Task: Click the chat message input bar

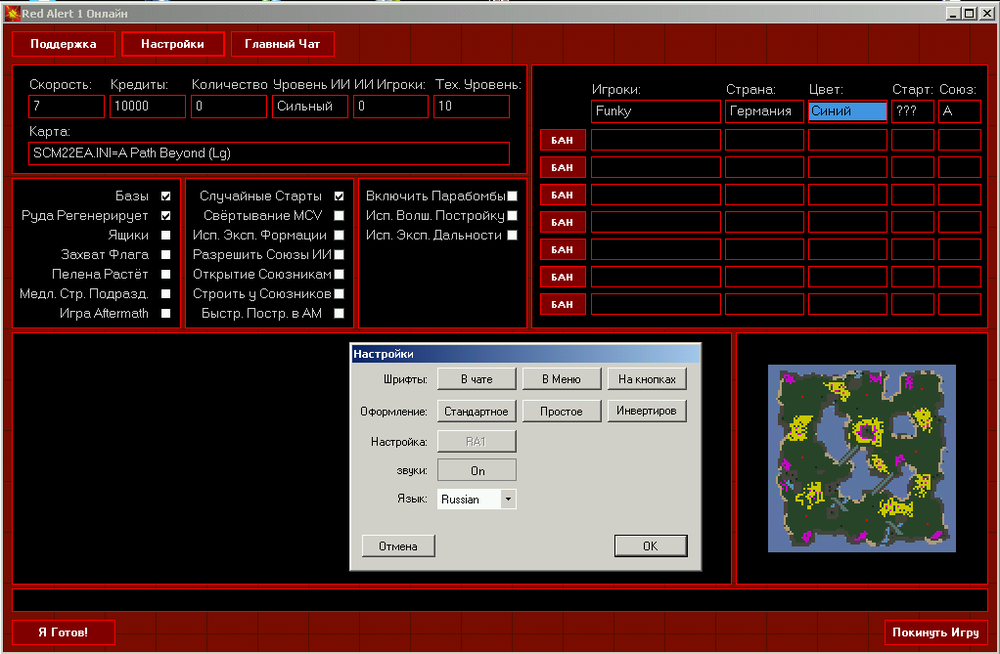Action: click(x=499, y=600)
